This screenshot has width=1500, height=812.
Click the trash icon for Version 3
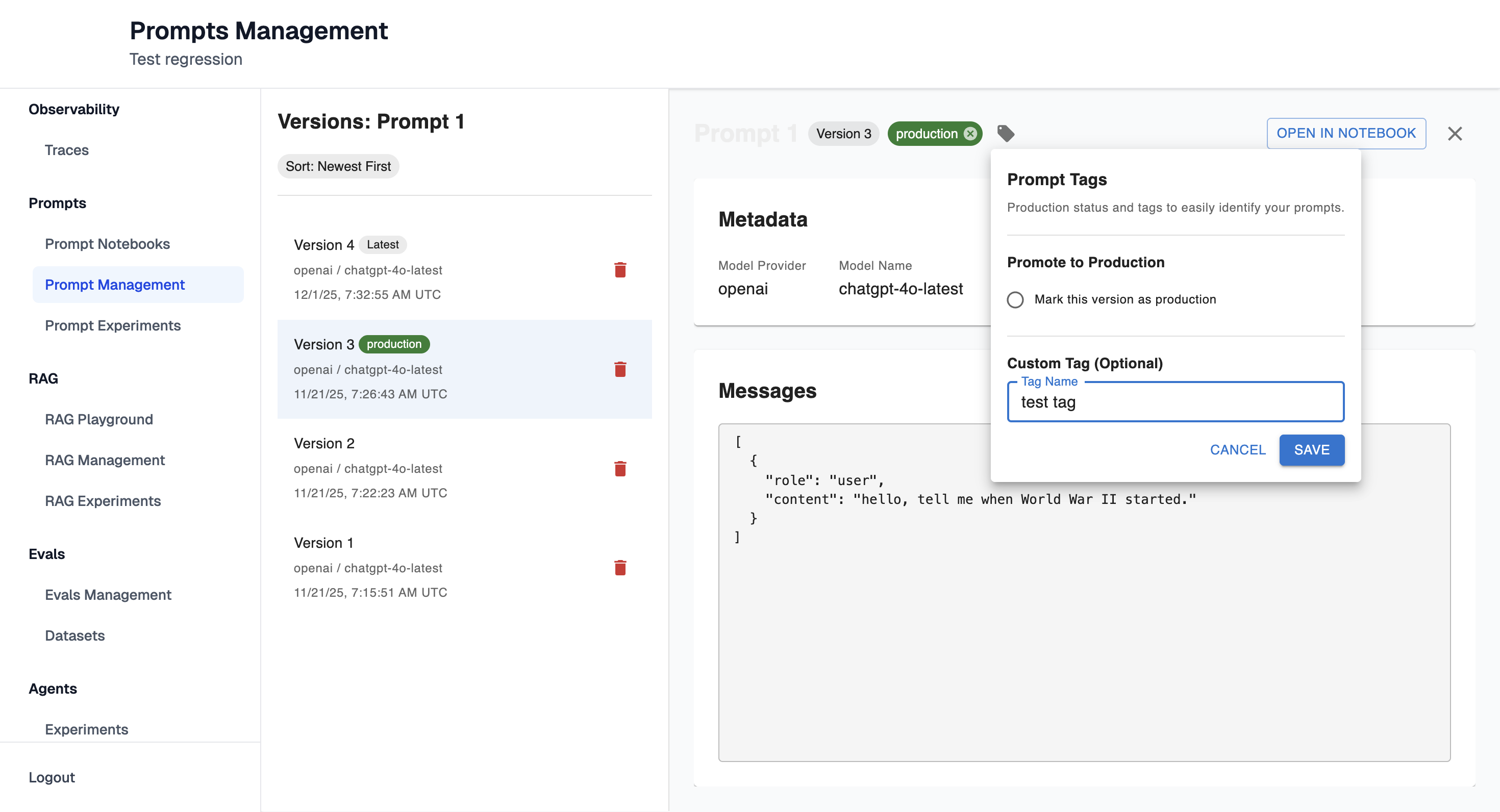tap(620, 370)
